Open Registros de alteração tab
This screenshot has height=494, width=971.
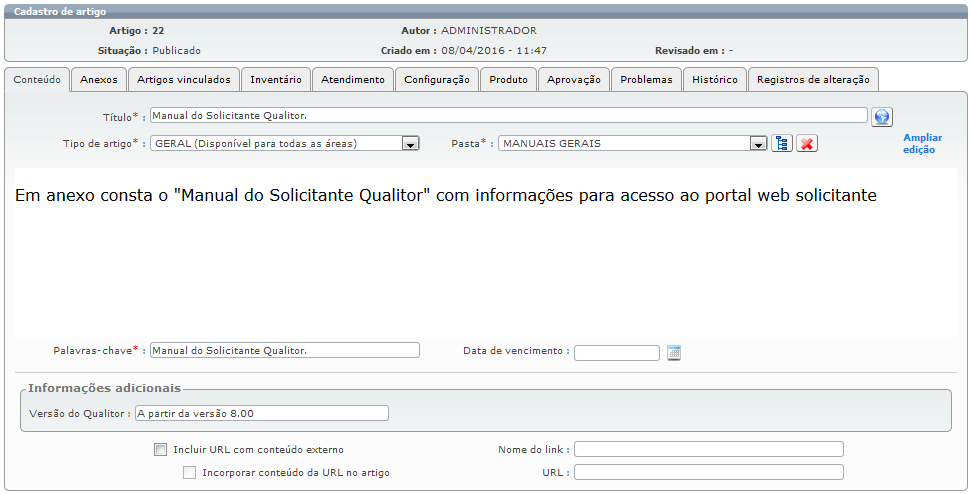[x=813, y=79]
